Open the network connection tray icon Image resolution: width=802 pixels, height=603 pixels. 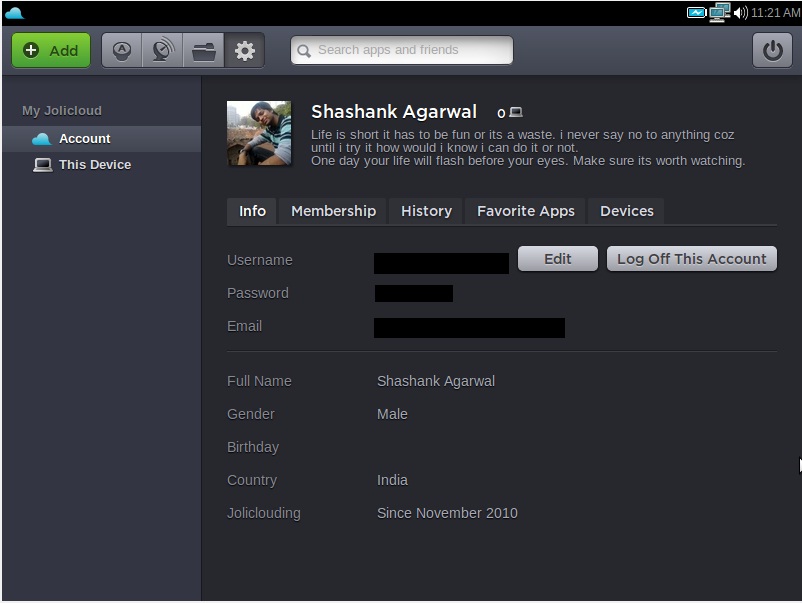[720, 12]
